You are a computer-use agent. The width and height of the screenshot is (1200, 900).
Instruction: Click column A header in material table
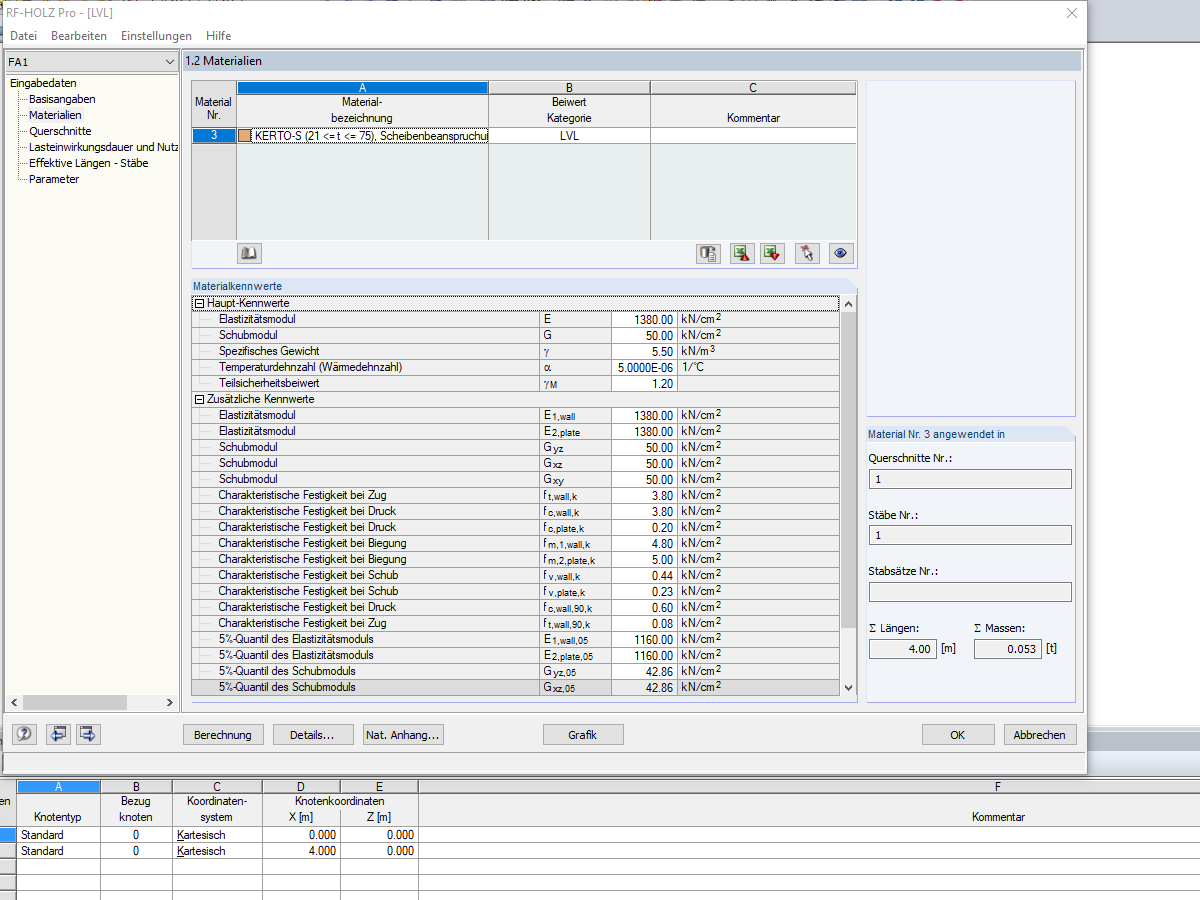click(362, 88)
